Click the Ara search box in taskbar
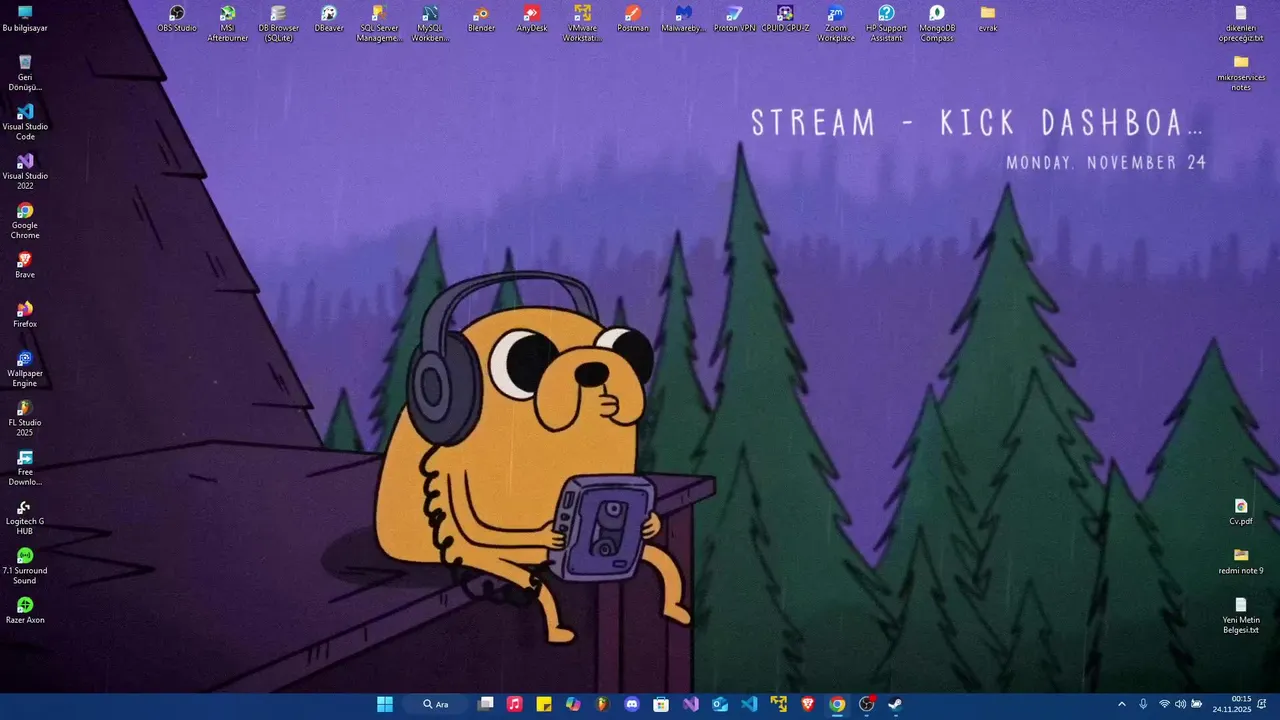This screenshot has width=1280, height=720. 436,704
